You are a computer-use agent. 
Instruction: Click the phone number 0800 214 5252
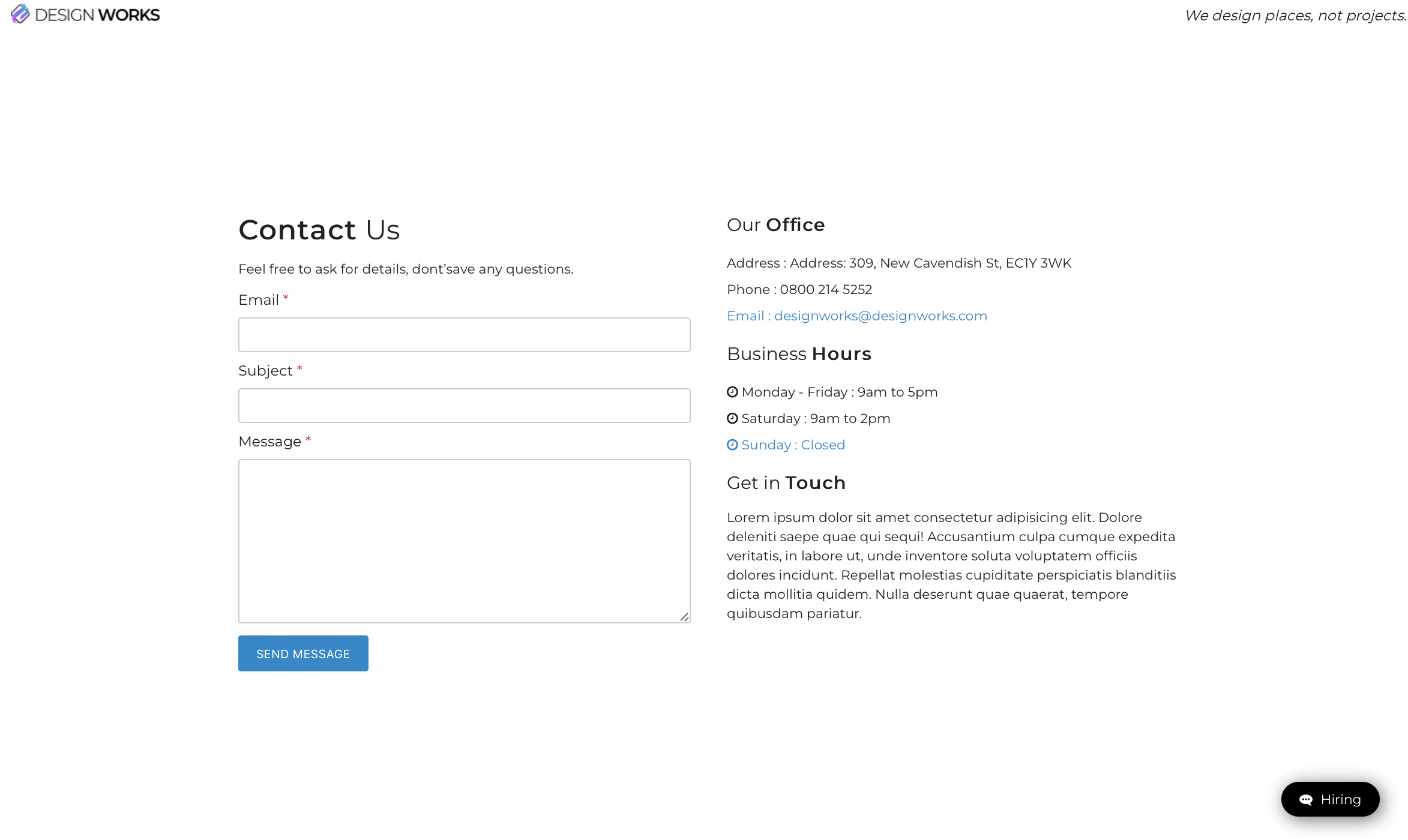point(826,290)
